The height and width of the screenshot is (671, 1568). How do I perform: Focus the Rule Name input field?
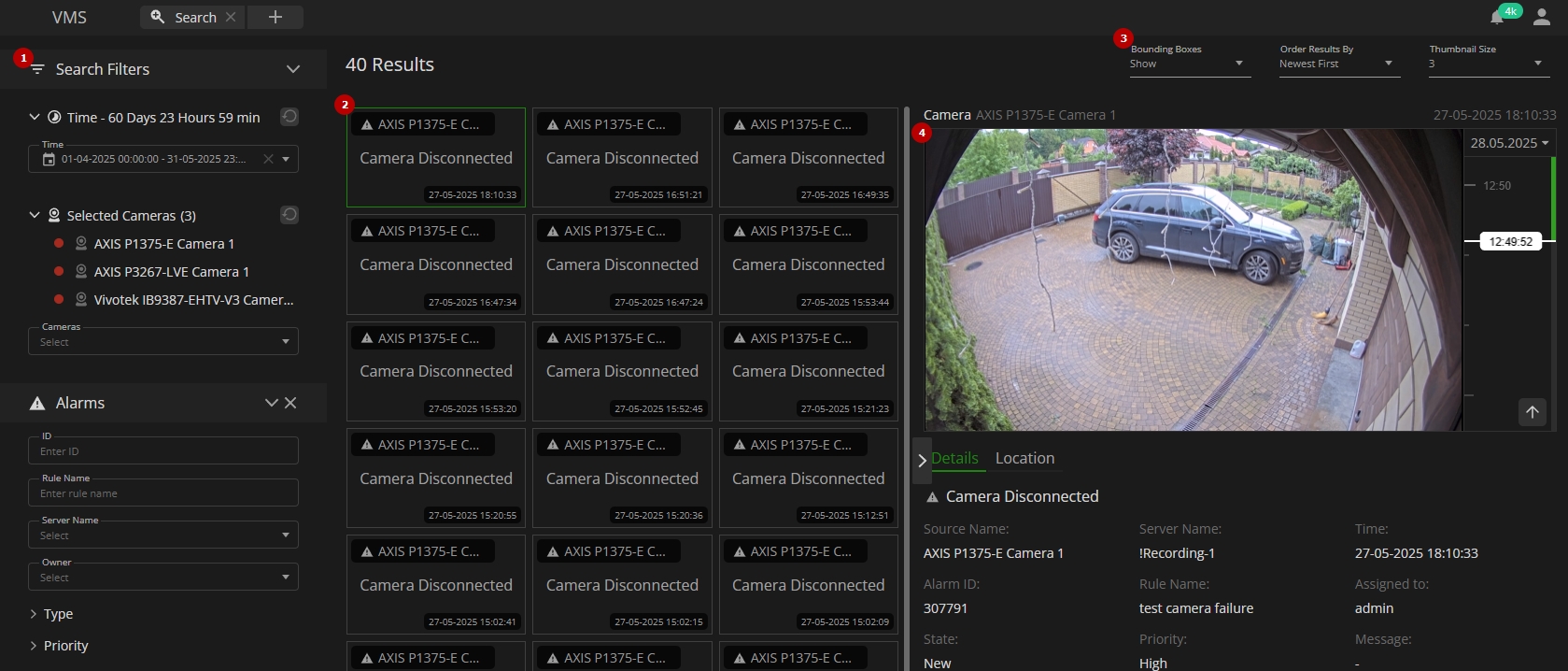tap(163, 493)
